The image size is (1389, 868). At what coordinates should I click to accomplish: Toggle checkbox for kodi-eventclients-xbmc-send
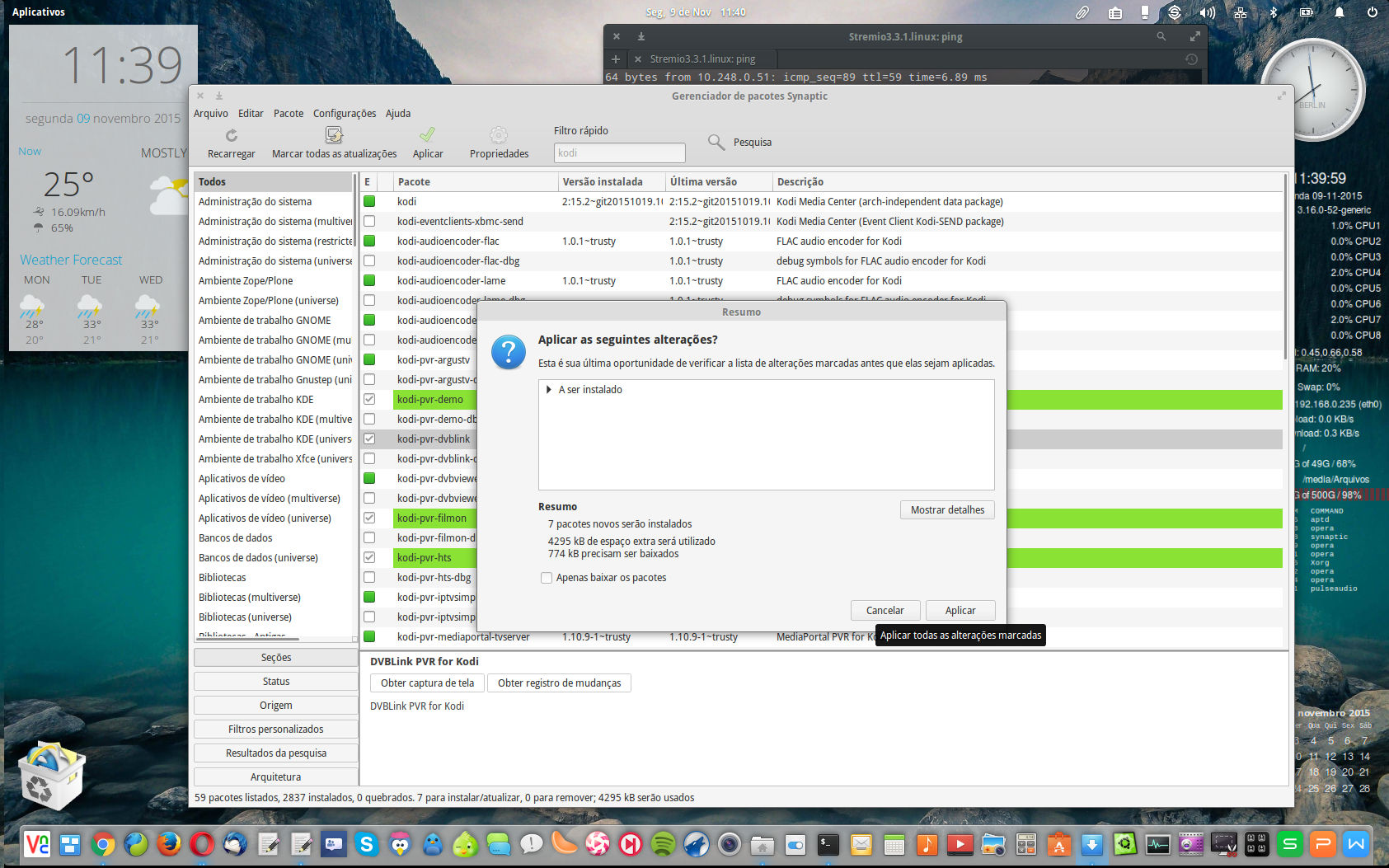tap(369, 222)
